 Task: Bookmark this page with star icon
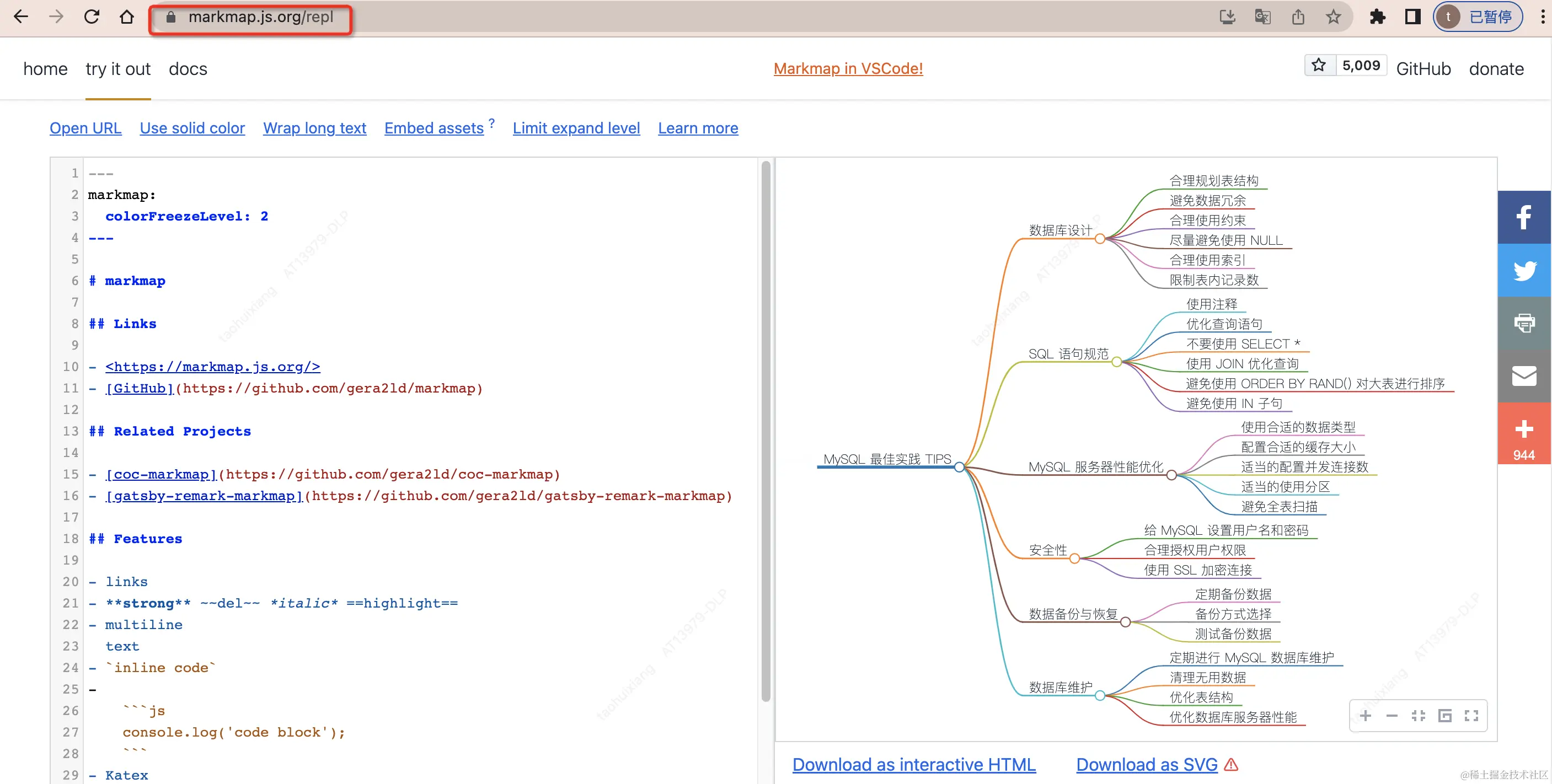1333,16
